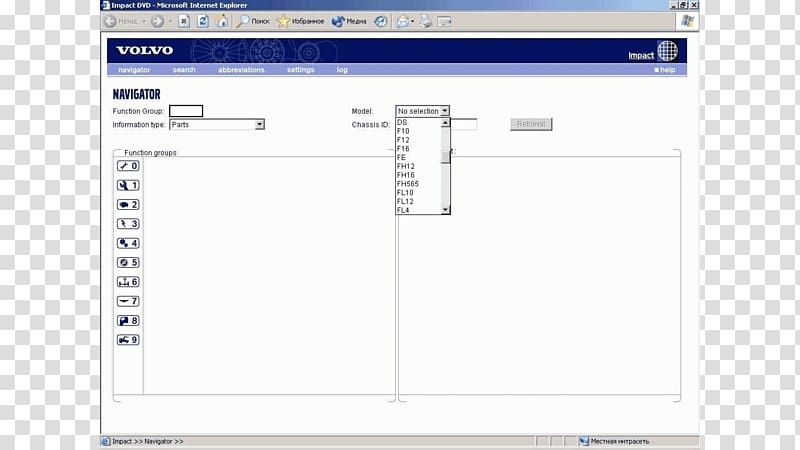The image size is (800, 450).
Task: Open the Media toolbar button
Action: click(x=349, y=21)
